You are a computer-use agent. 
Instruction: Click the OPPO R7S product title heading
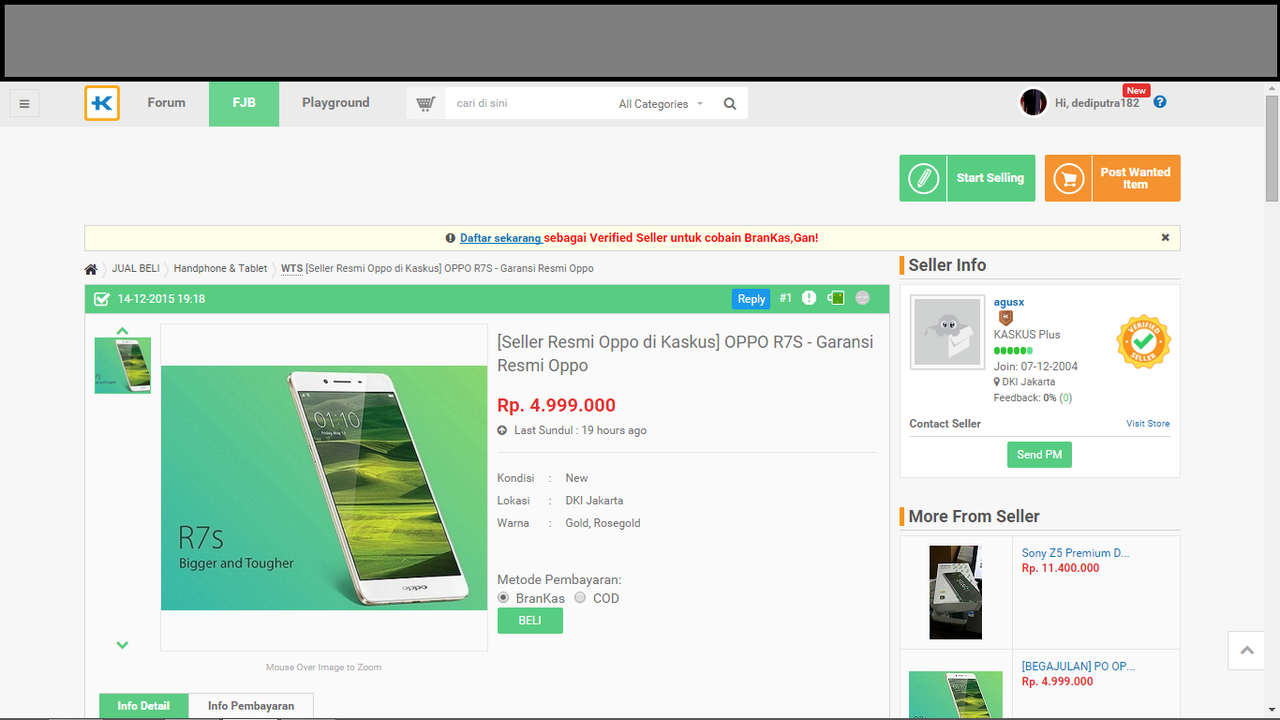tap(685, 353)
